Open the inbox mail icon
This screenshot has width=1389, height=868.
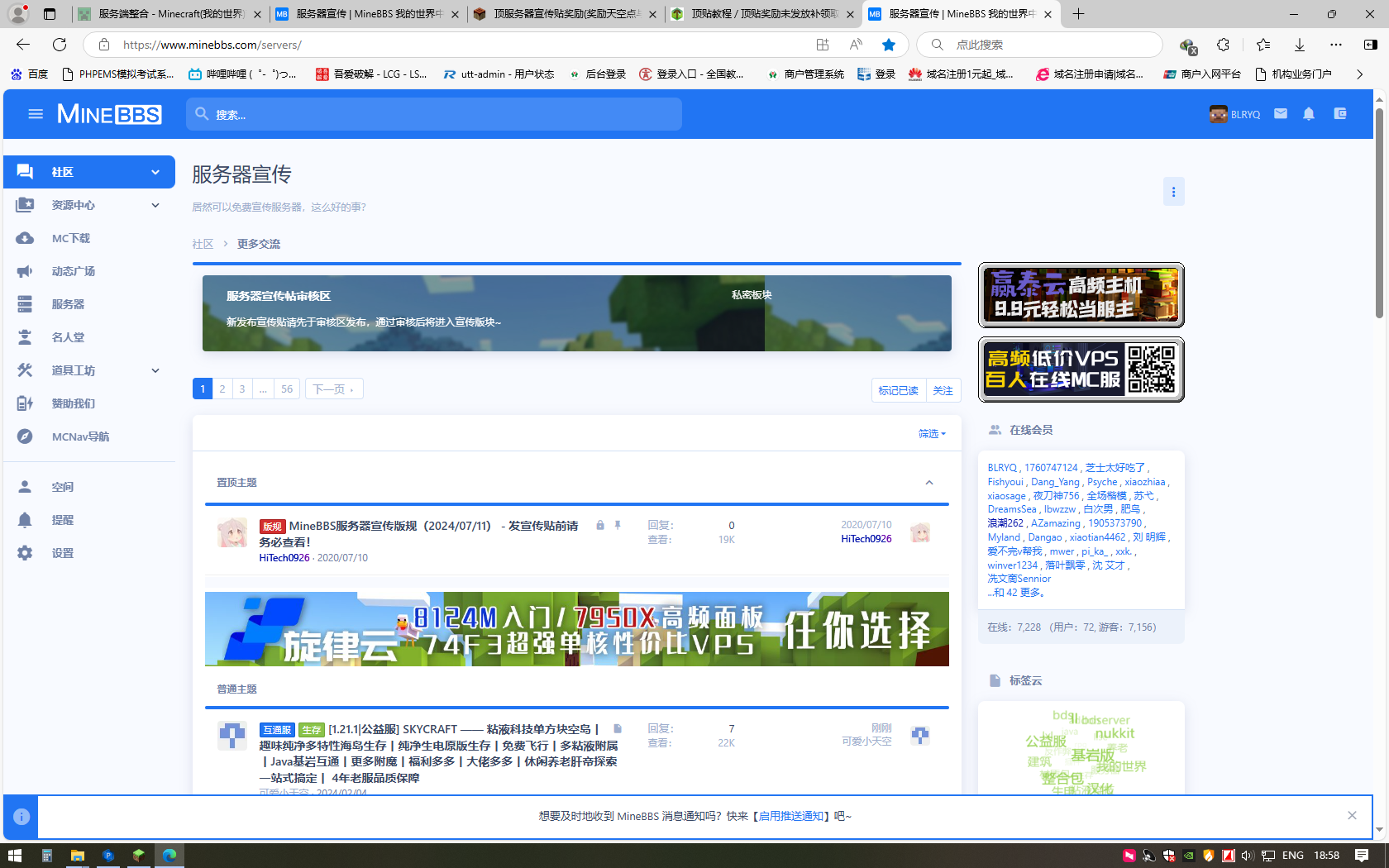pos(1280,114)
